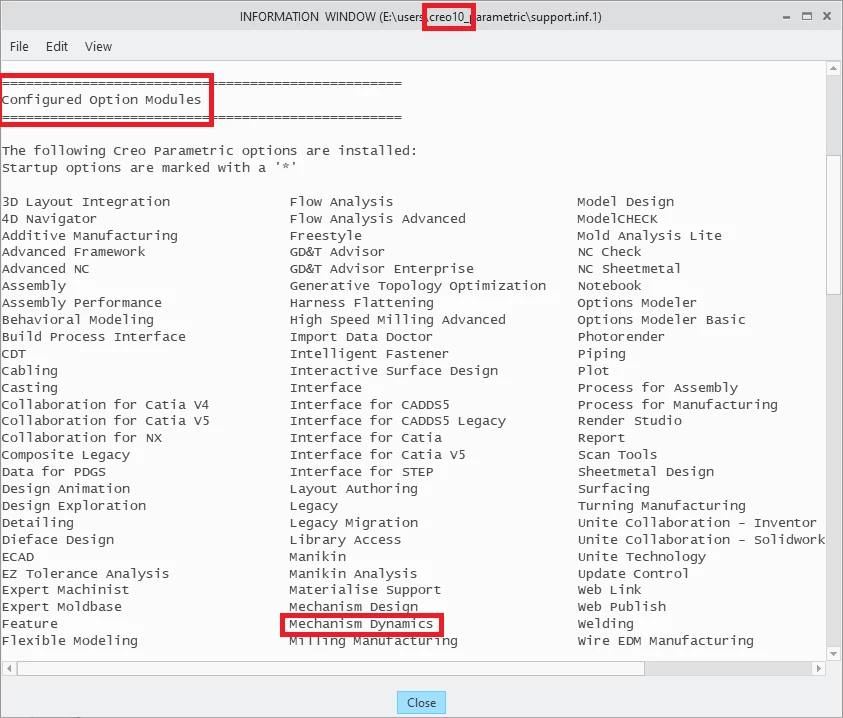Click the '3D Layout Integration' entry
Image resolution: width=843 pixels, height=718 pixels.
(86, 202)
